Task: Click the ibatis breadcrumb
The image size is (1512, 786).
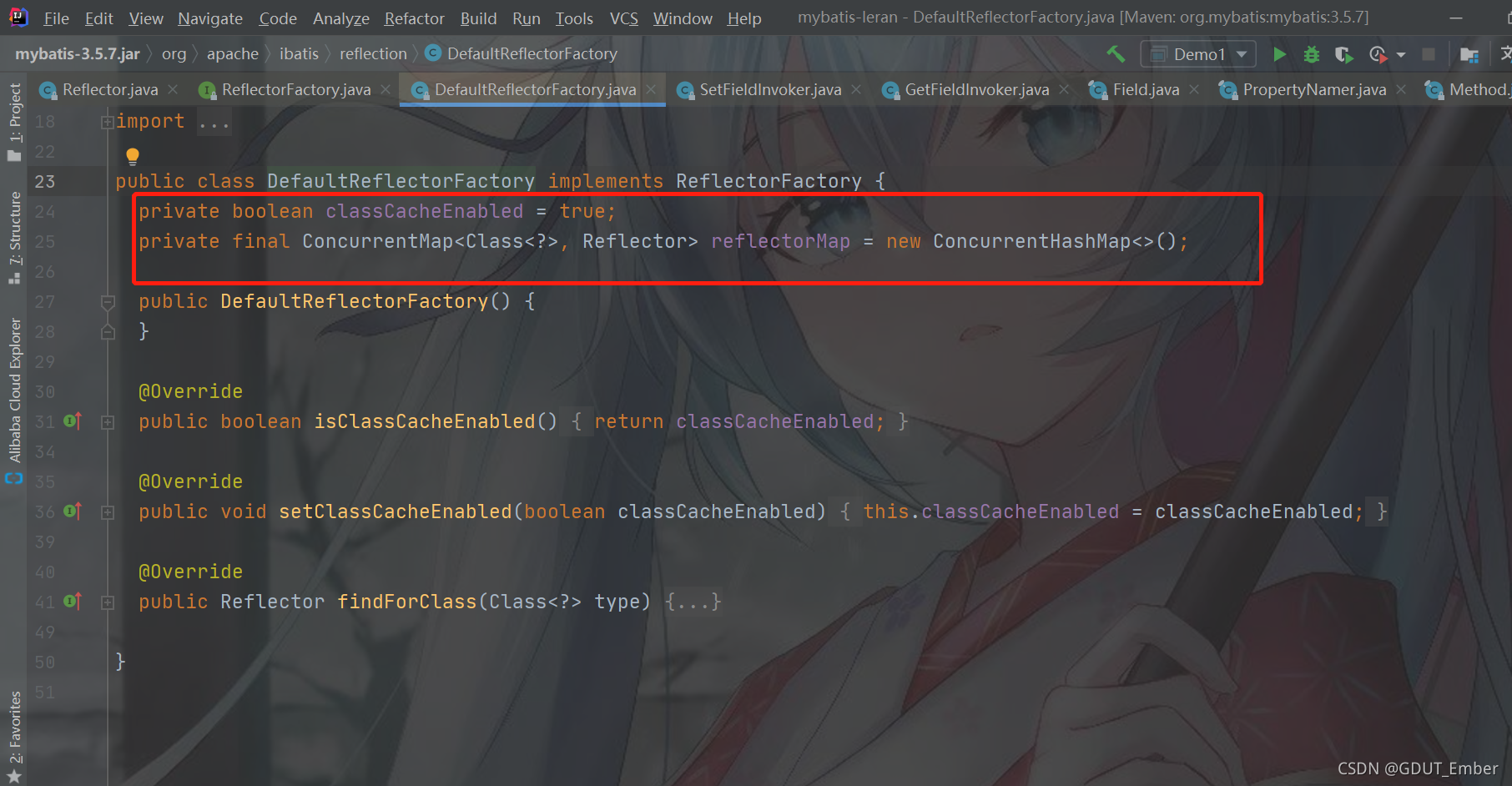Action: pyautogui.click(x=299, y=54)
